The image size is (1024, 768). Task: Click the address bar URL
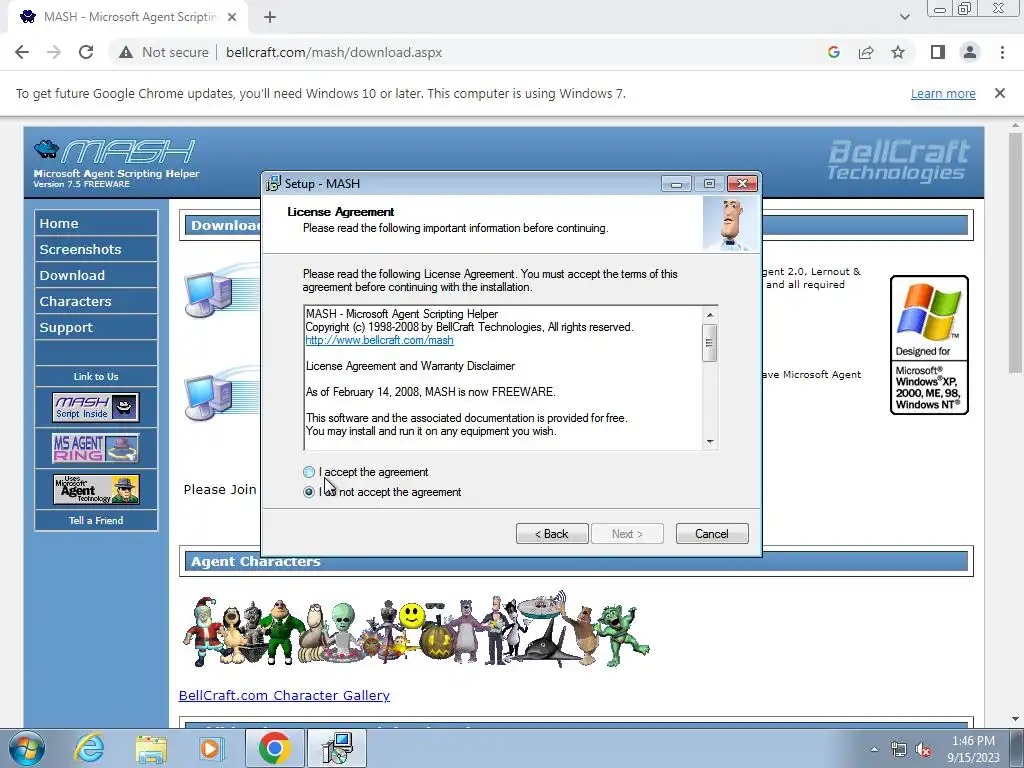[334, 52]
